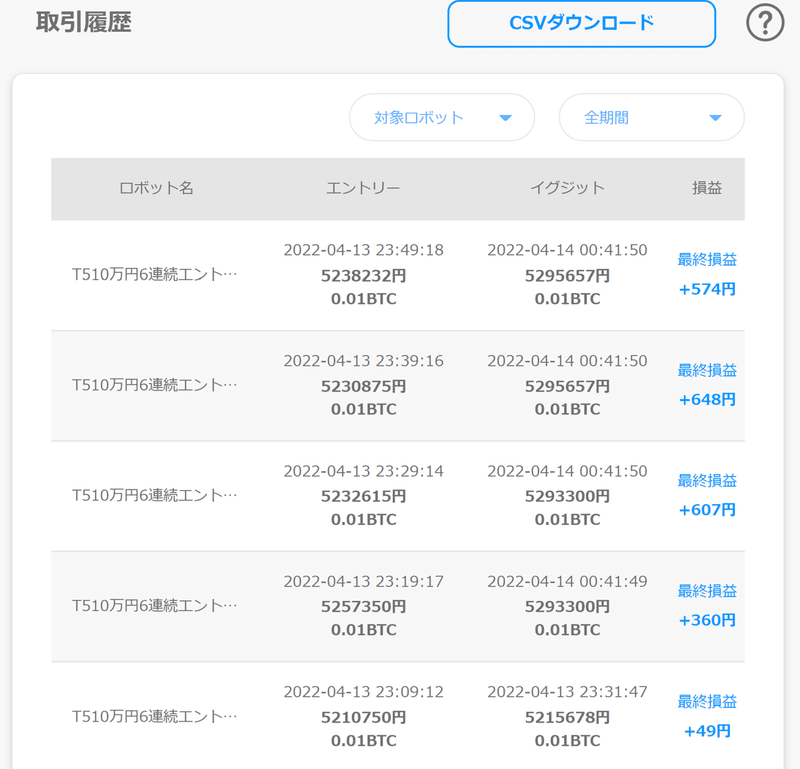Click robot name in 23:29:14 entry row
Screen dimensions: 800x769
154,495
